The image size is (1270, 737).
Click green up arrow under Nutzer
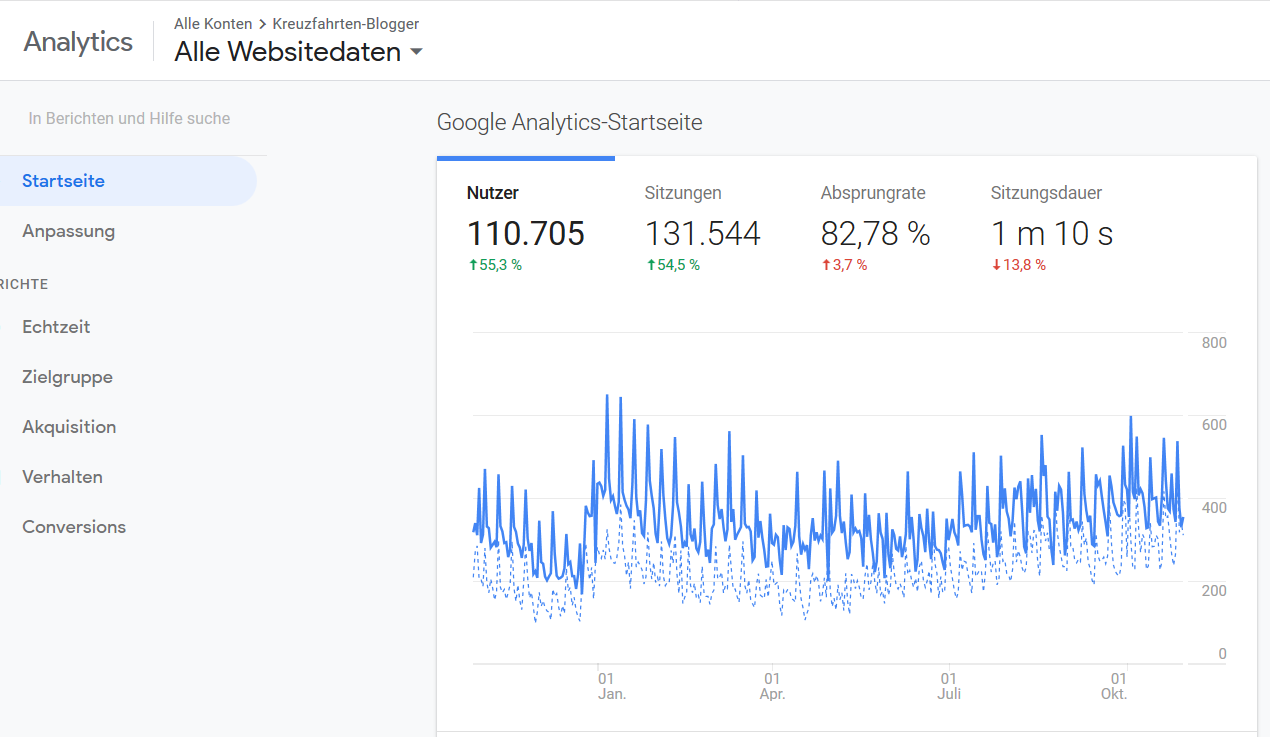[473, 265]
